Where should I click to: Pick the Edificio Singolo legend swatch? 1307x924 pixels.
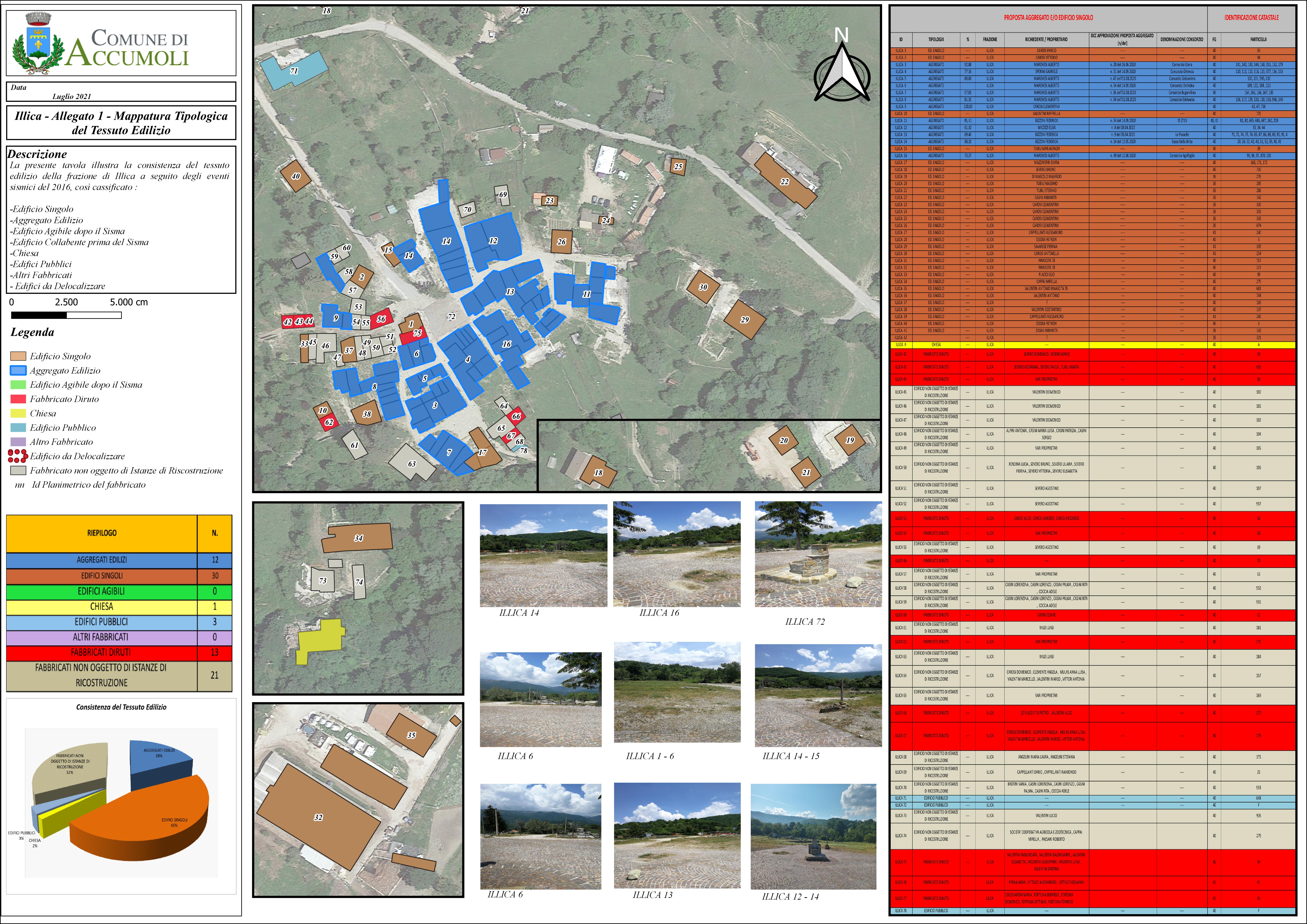click(x=18, y=356)
